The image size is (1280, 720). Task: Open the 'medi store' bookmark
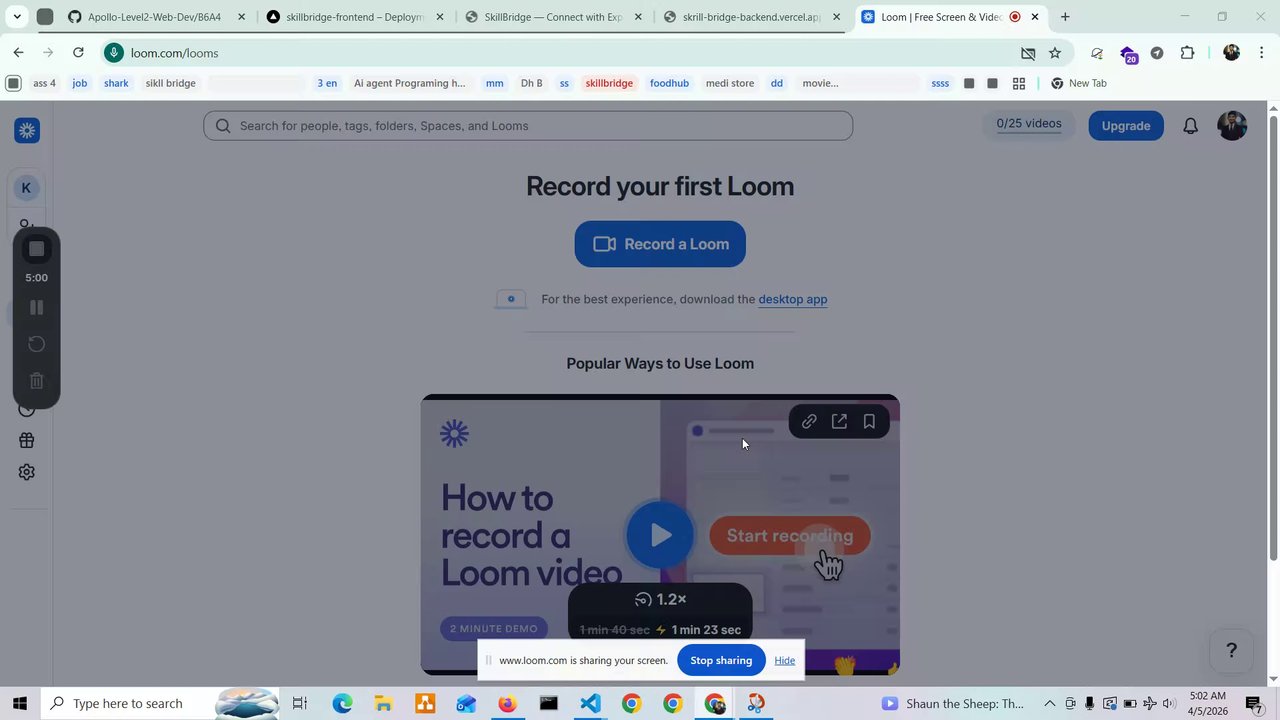[x=730, y=83]
